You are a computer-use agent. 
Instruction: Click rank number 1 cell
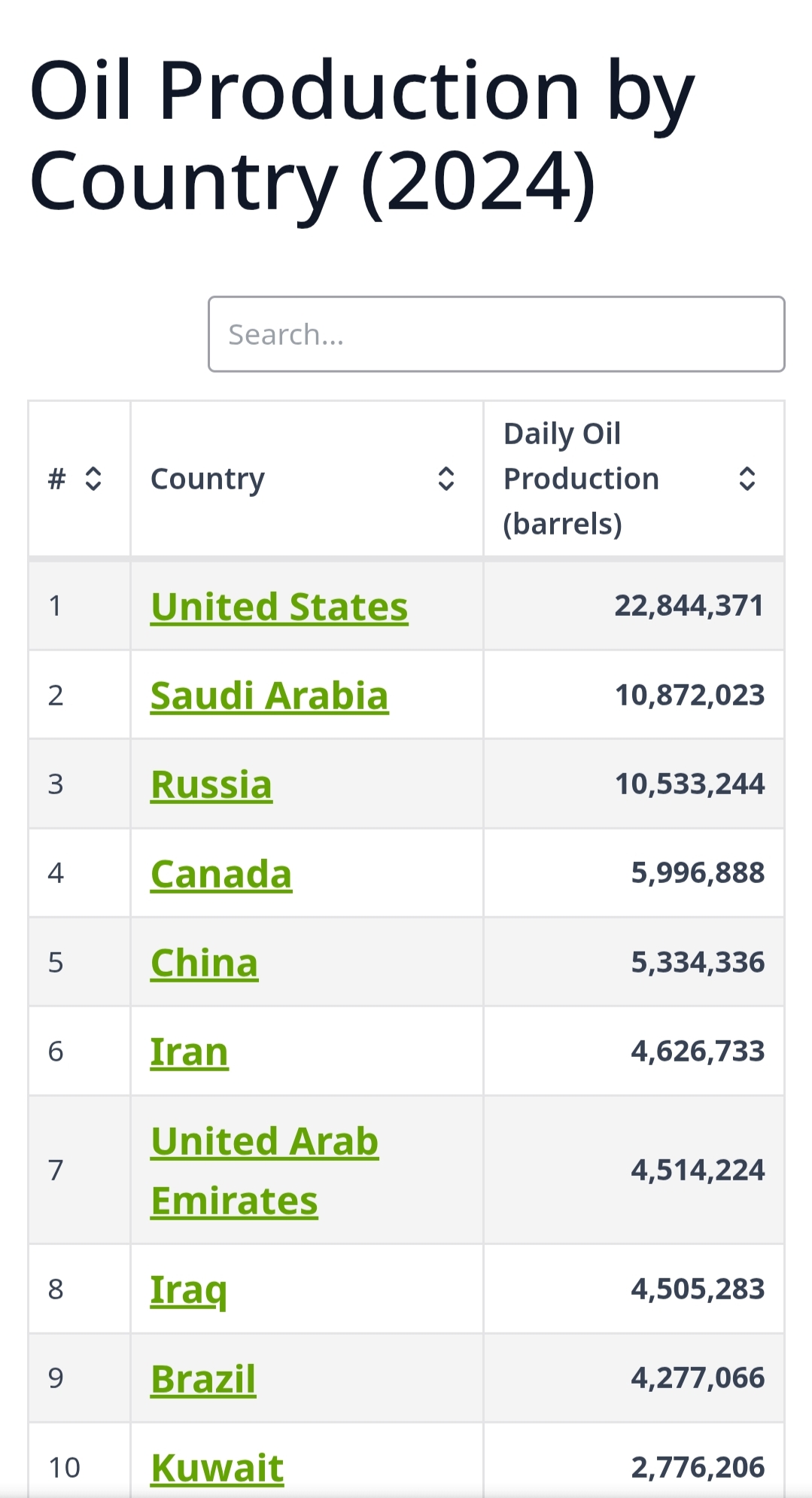[79, 606]
